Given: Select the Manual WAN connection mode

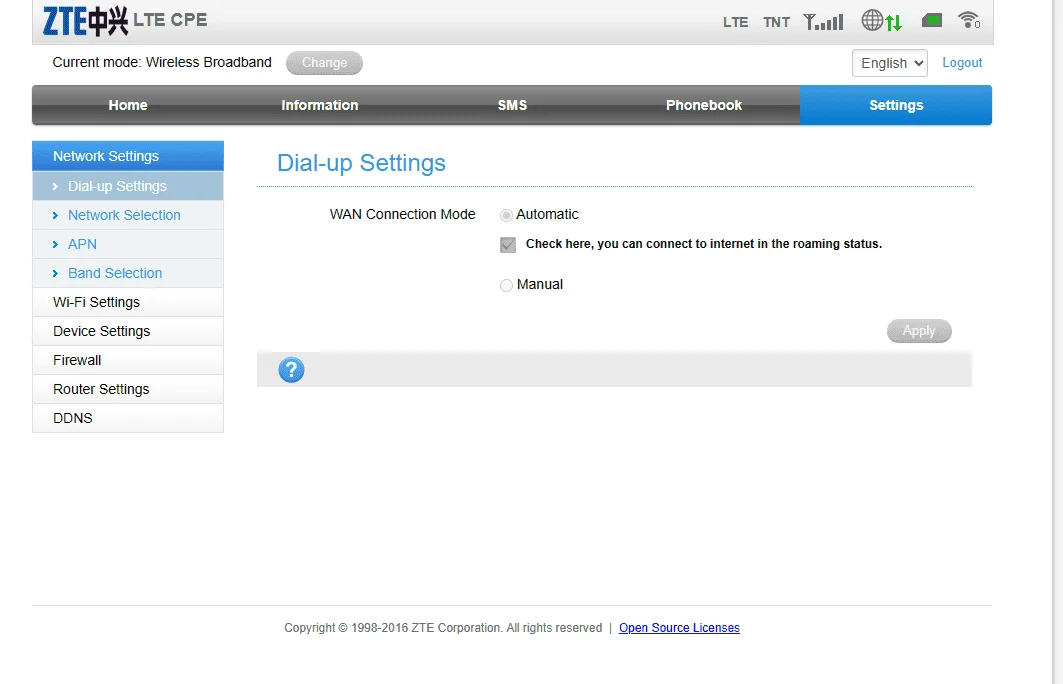Looking at the screenshot, I should 506,285.
